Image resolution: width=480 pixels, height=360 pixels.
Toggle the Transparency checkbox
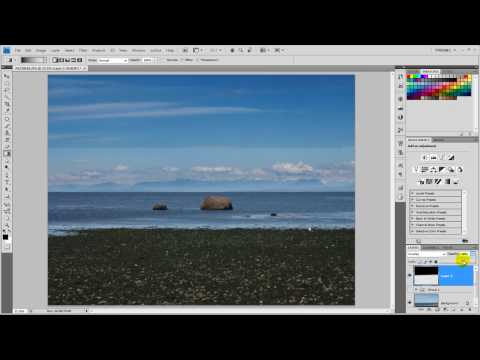[197, 60]
